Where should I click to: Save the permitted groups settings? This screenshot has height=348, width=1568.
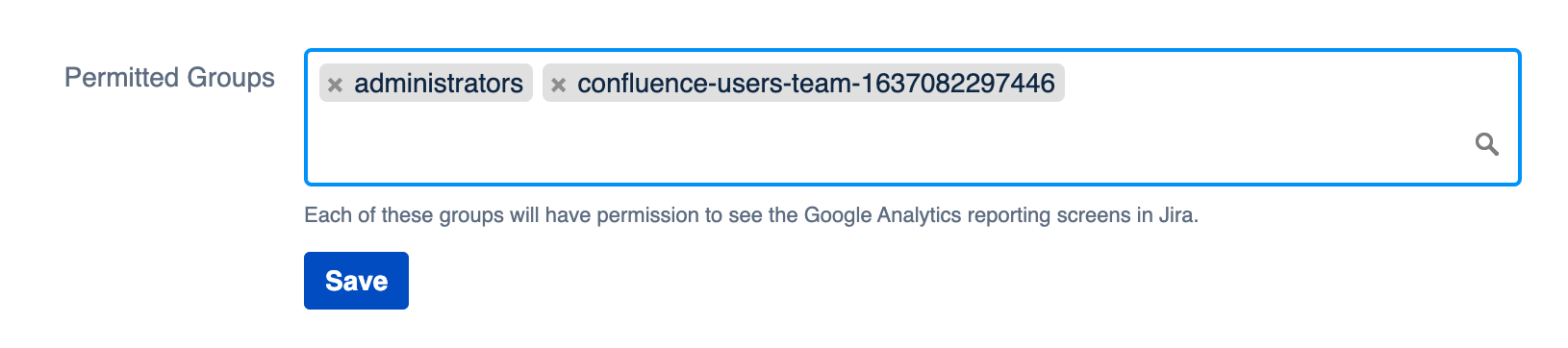356,281
